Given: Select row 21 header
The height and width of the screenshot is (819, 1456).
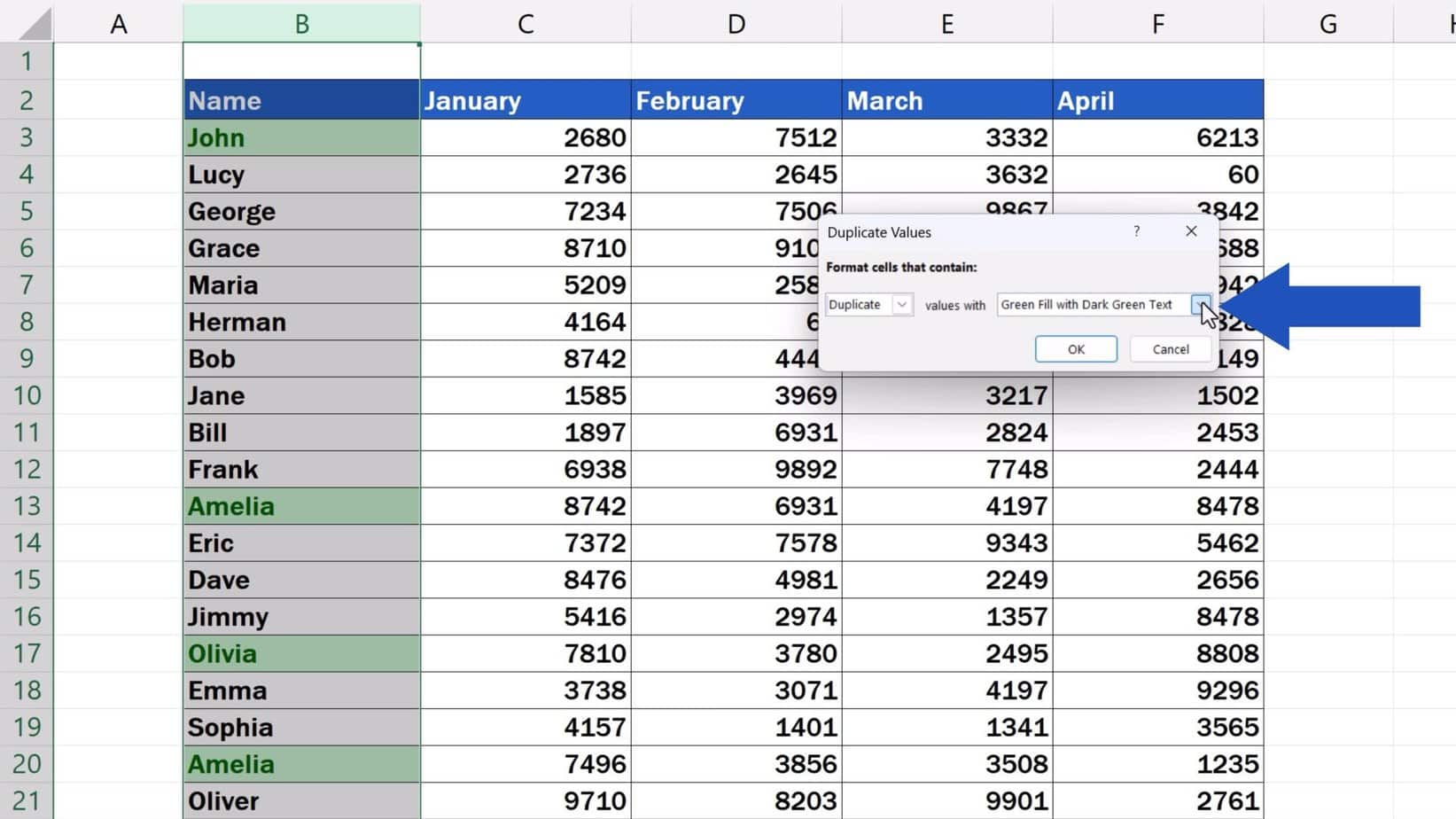Looking at the screenshot, I should click(x=27, y=799).
